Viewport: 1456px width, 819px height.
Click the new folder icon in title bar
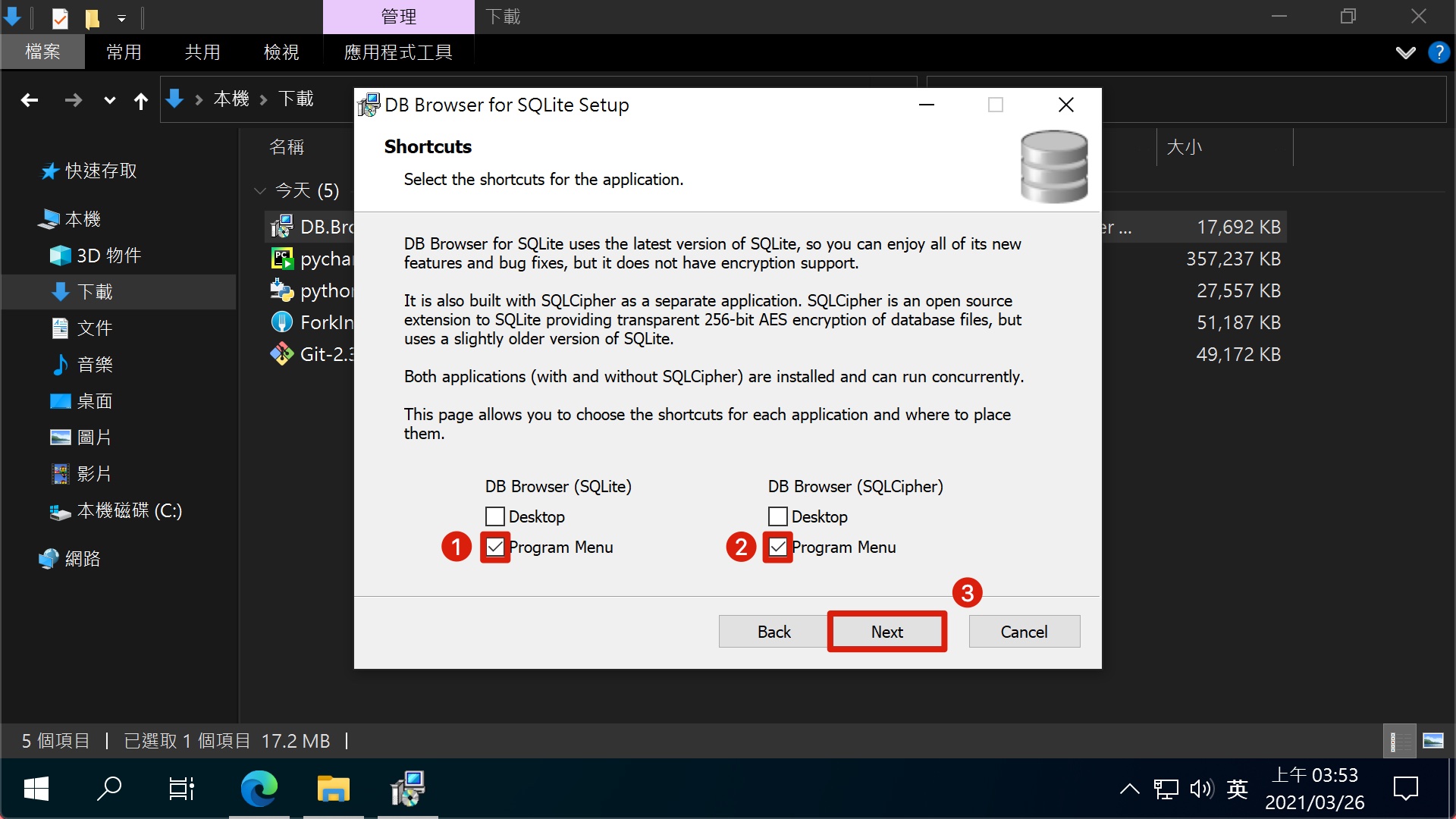[92, 17]
